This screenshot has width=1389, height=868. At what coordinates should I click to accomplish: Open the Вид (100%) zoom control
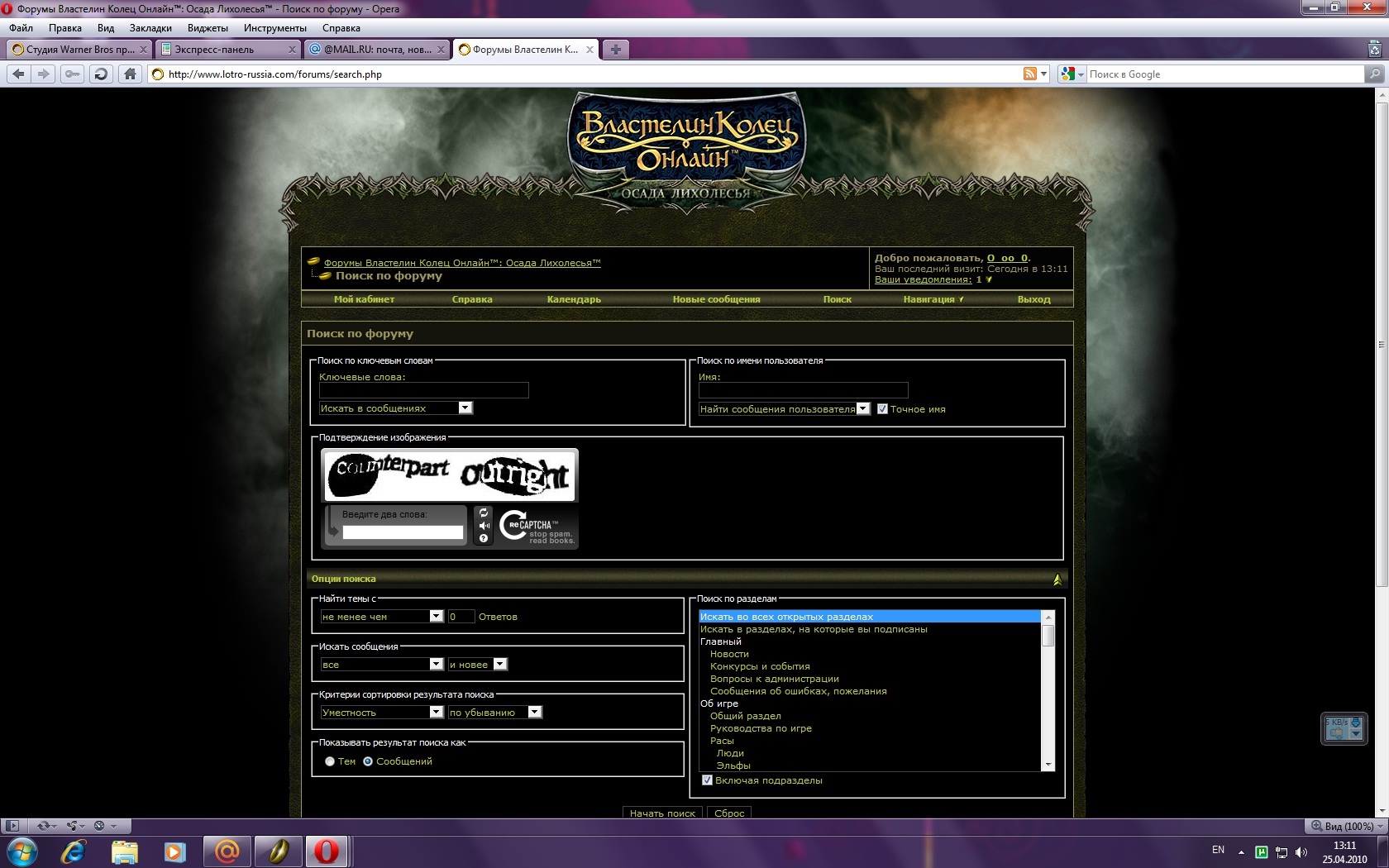(1345, 825)
